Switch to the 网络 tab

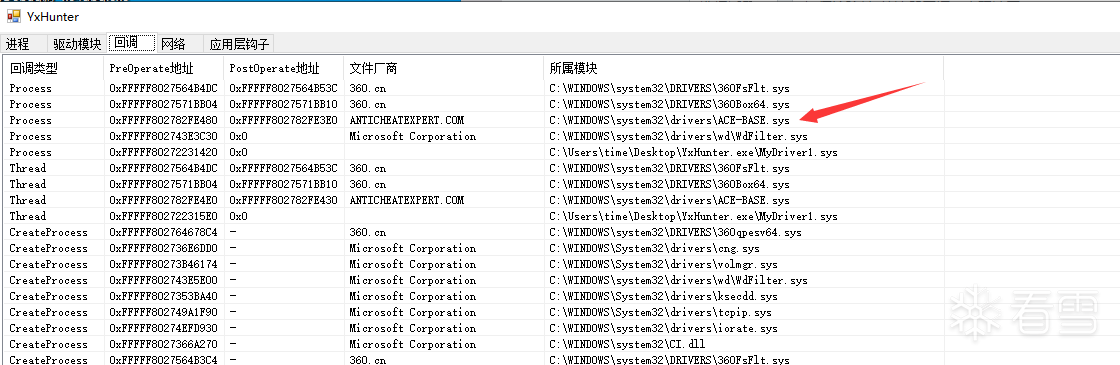pyautogui.click(x=174, y=44)
